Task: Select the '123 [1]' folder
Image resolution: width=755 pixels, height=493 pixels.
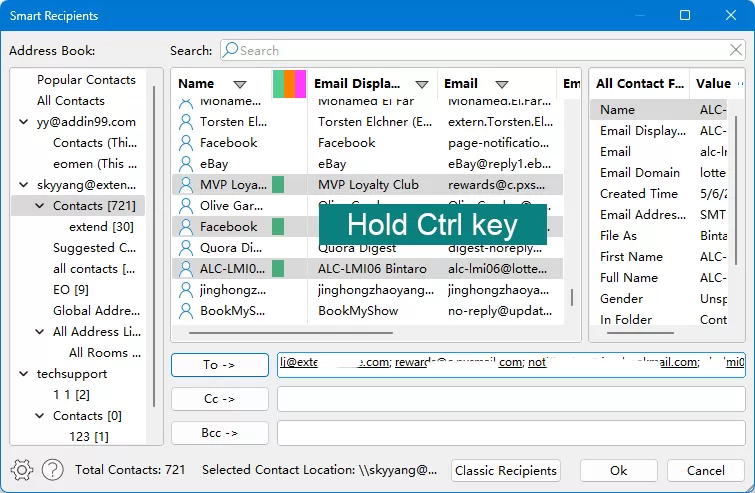Action: tap(89, 437)
